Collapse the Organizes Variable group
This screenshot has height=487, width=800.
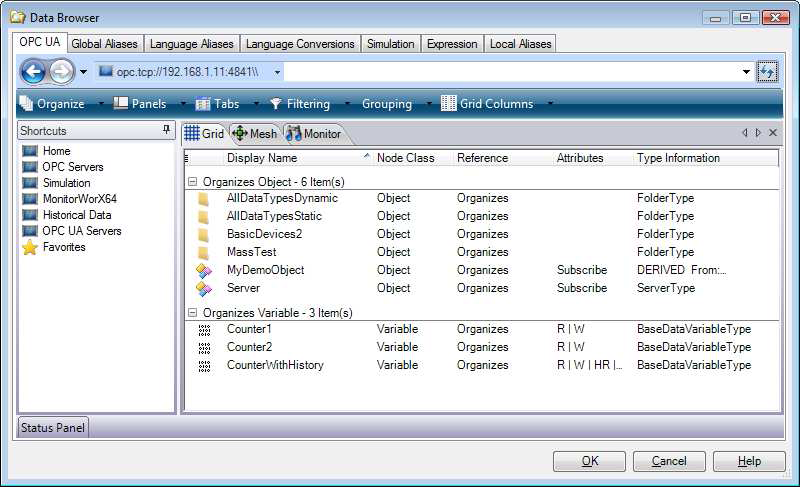192,313
